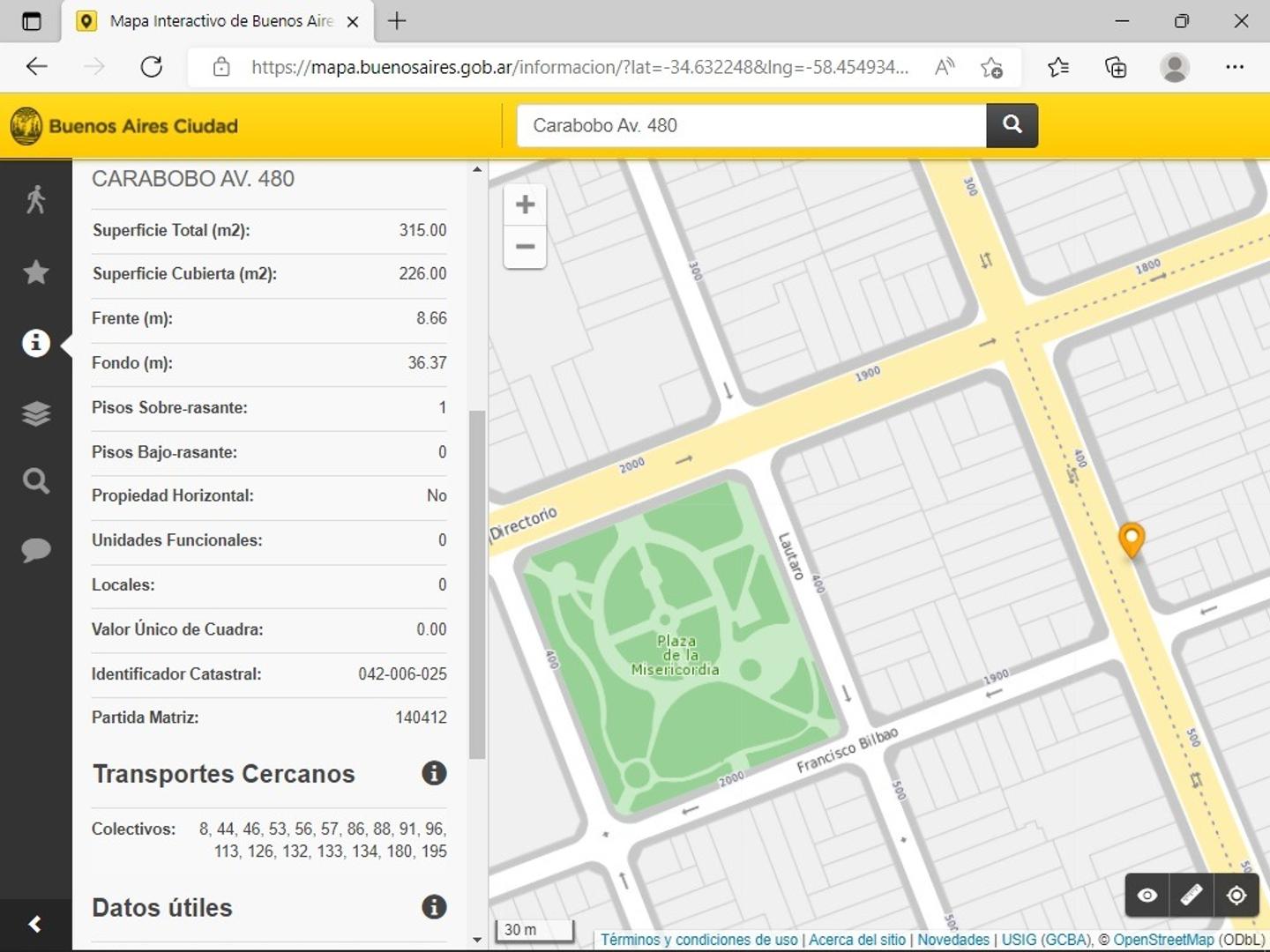Image resolution: width=1270 pixels, height=952 pixels.
Task: Open a new browser tab
Action: (397, 21)
